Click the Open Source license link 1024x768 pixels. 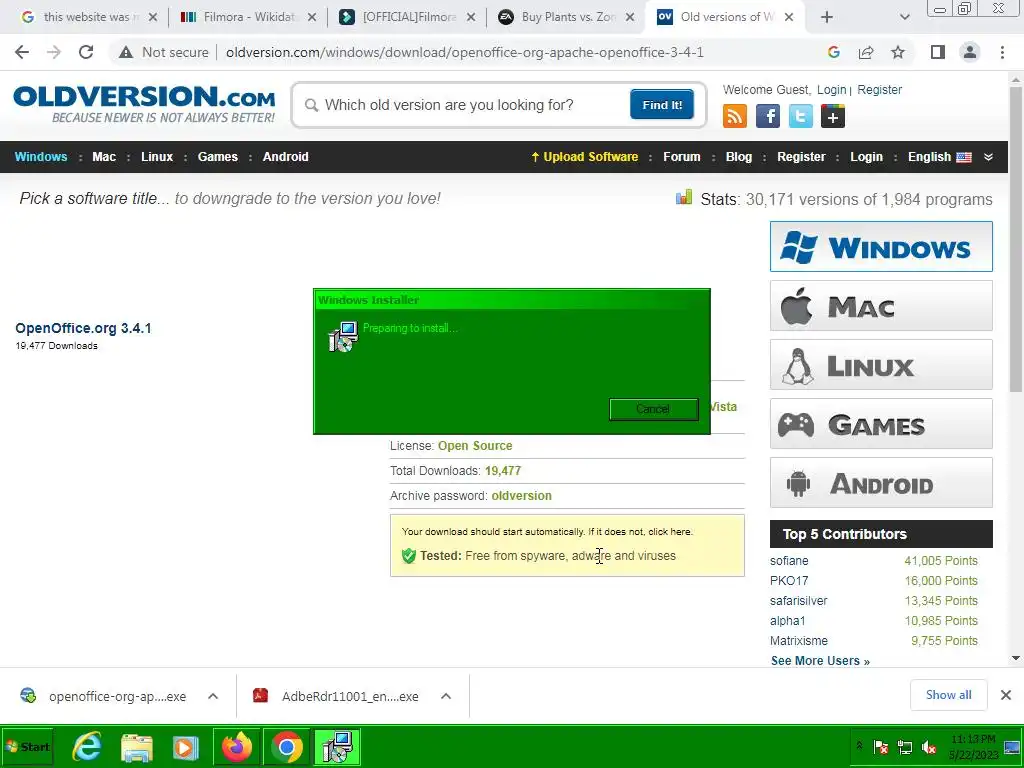[475, 445]
